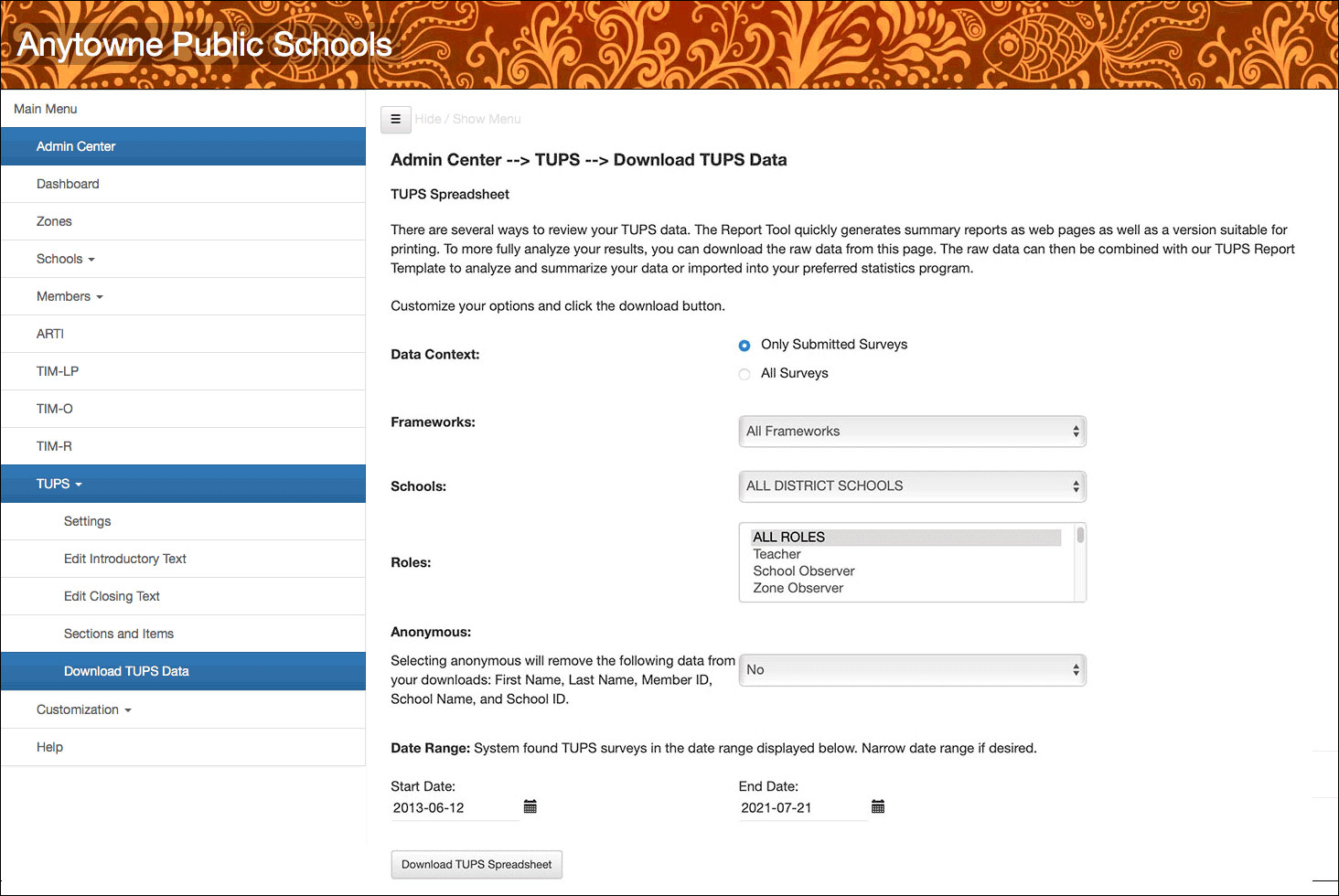Go to Dashboard in the sidebar
The height and width of the screenshot is (896, 1339).
[183, 184]
